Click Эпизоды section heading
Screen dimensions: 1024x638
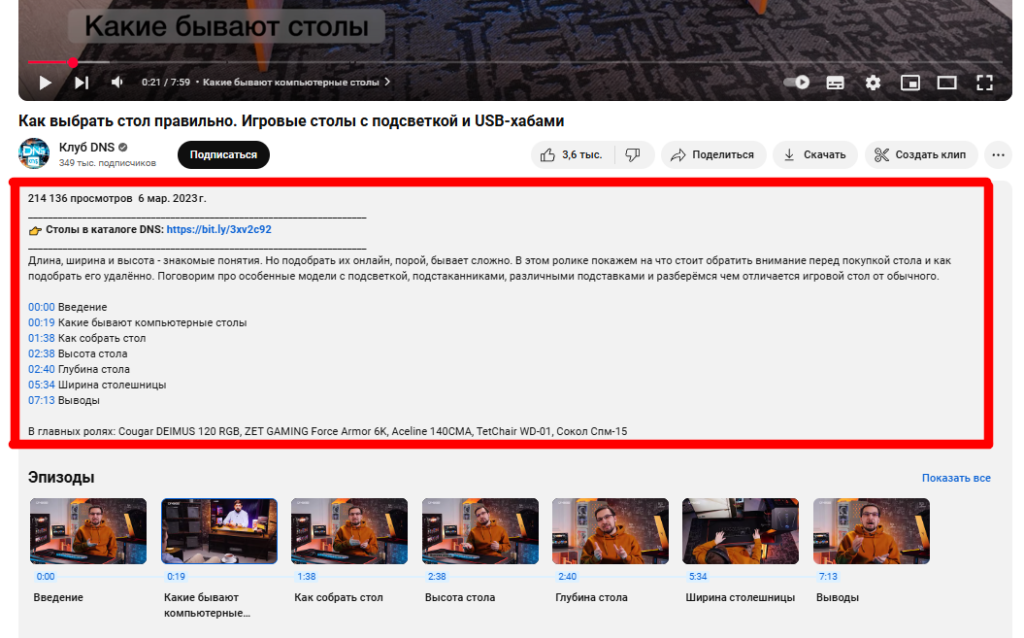(x=61, y=477)
